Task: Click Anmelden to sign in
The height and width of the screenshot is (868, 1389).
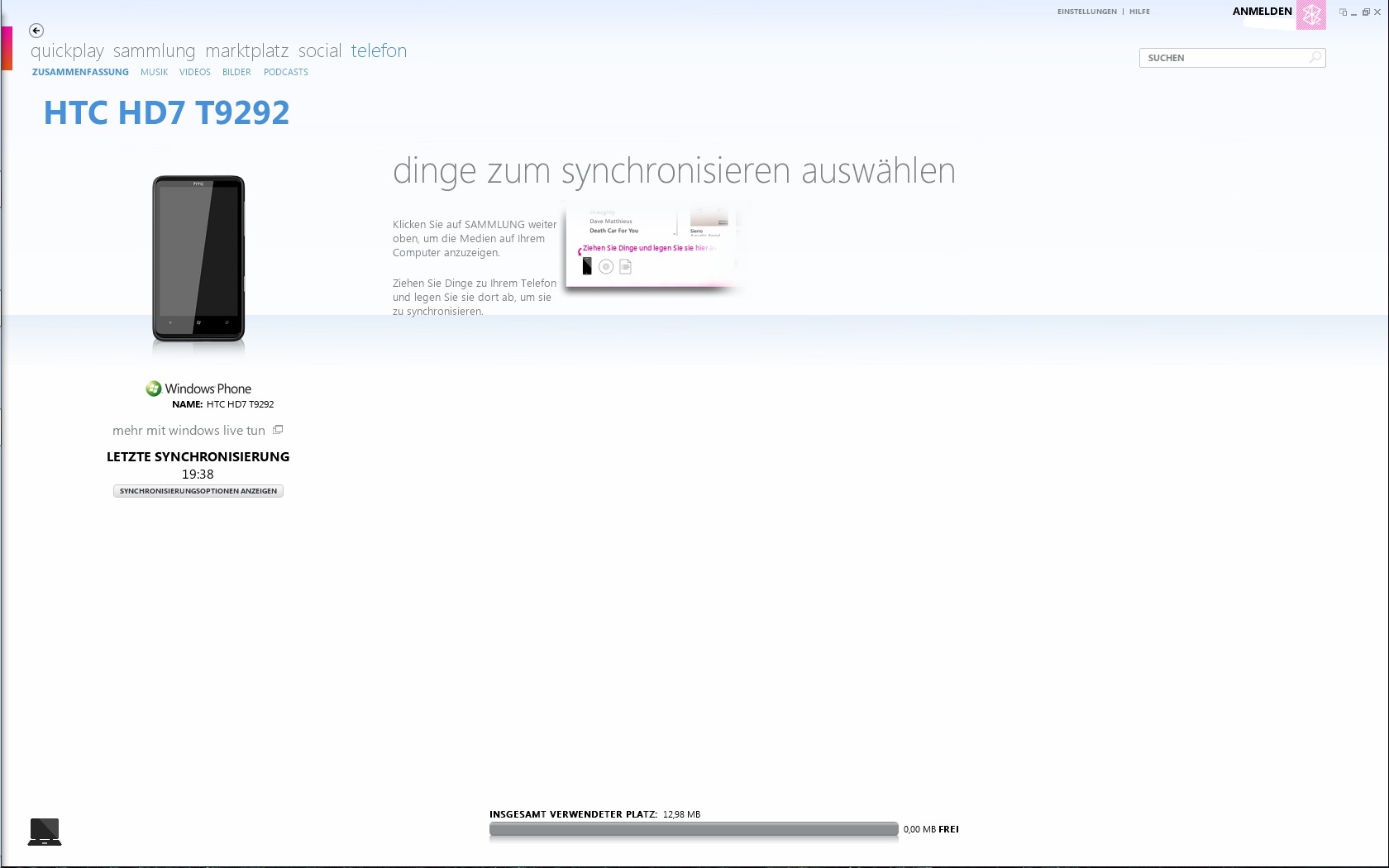Action: (1262, 12)
